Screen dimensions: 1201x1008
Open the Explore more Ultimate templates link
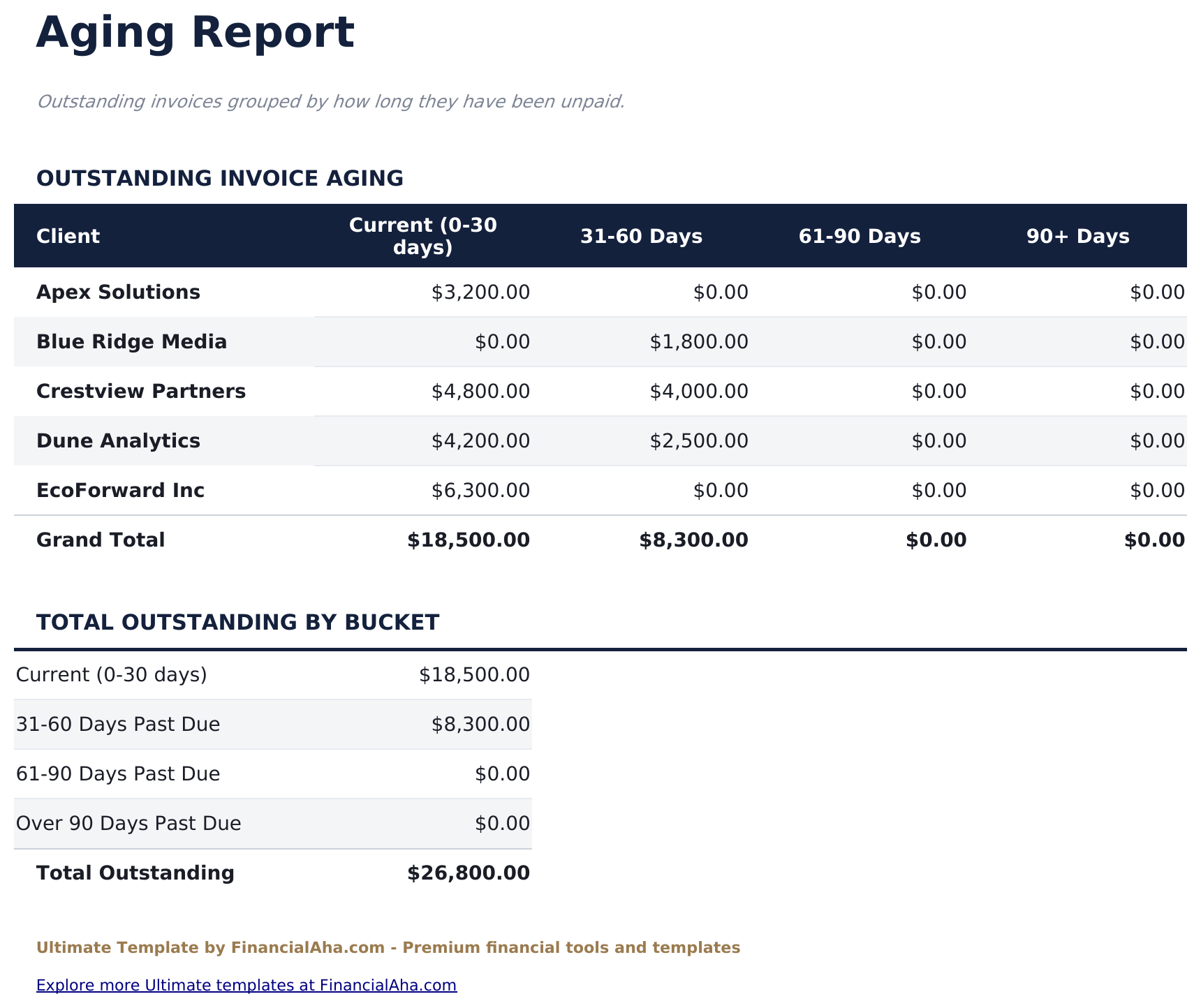tap(246, 985)
